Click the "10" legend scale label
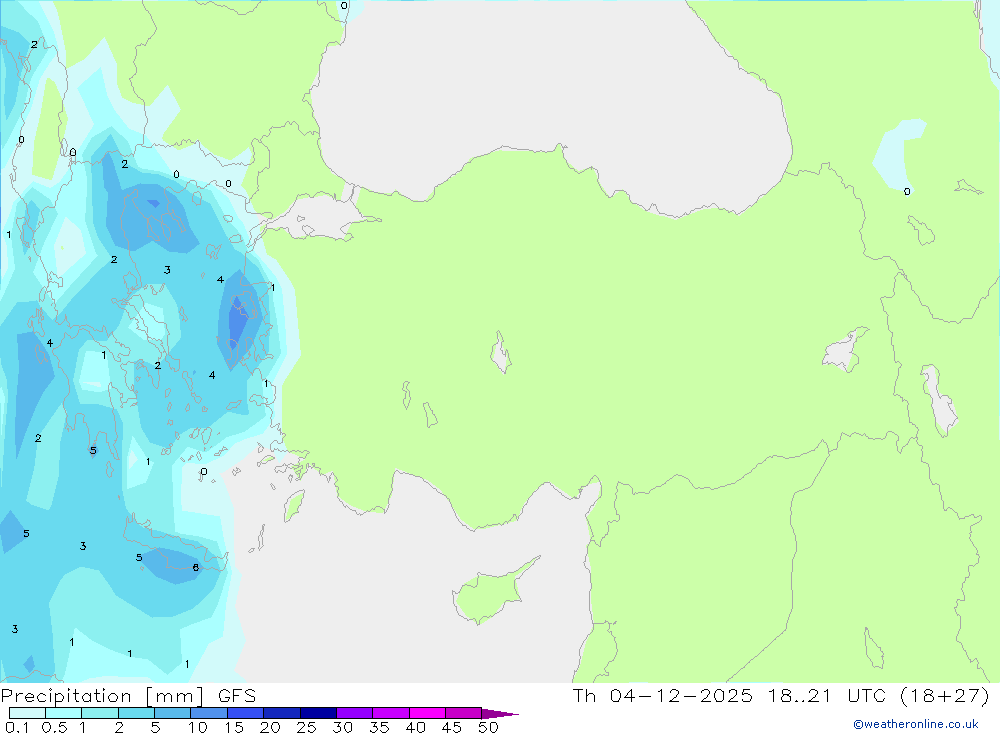Image resolution: width=1000 pixels, height=733 pixels. tap(198, 727)
